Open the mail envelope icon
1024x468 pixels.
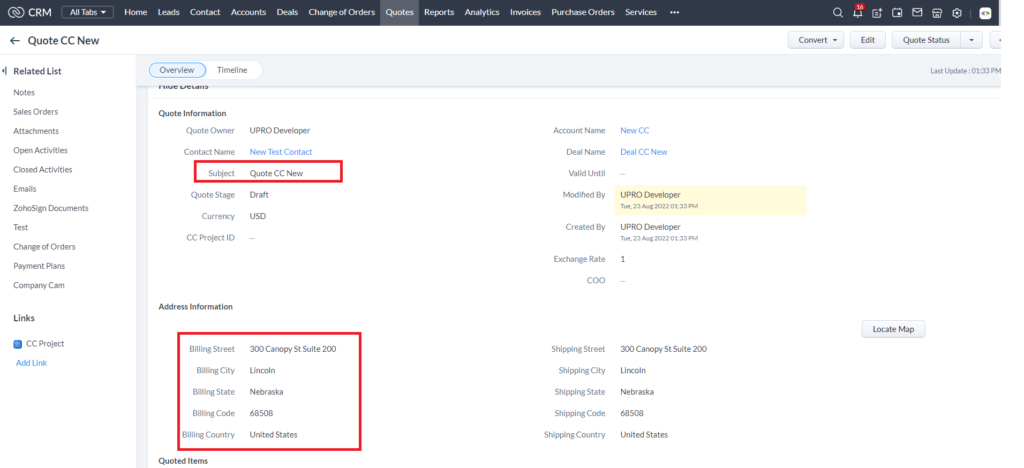click(917, 12)
